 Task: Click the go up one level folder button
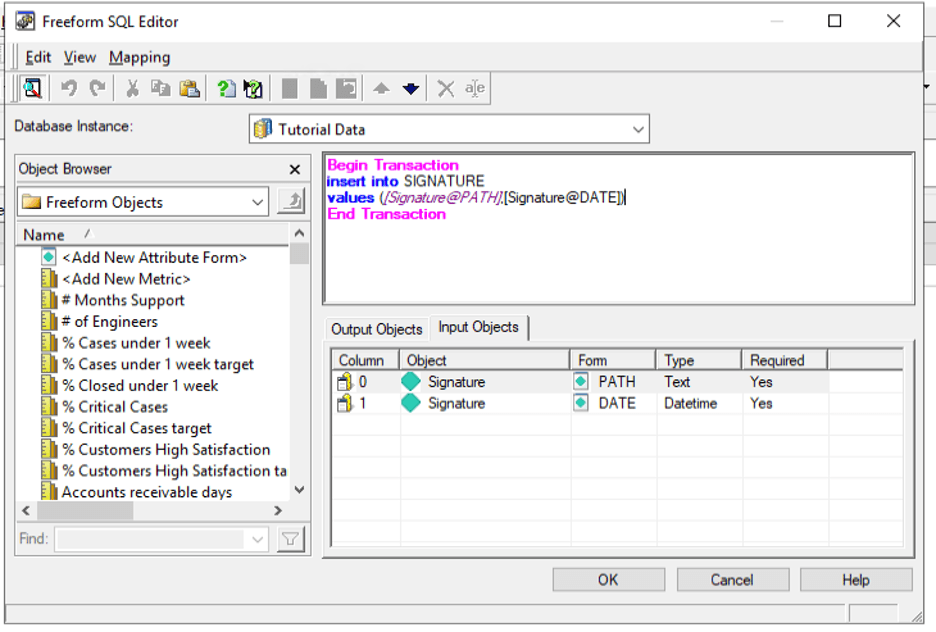pos(290,202)
